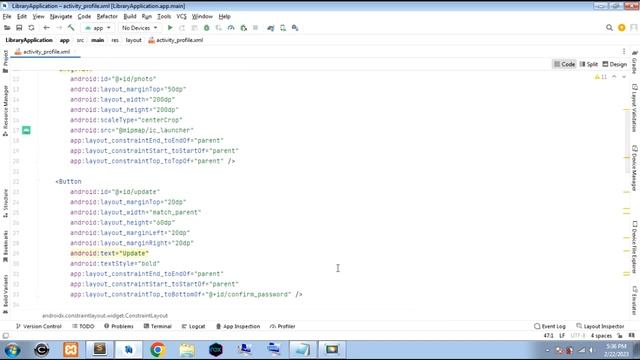Screen dimensions: 640x360
Task: Click the warnings indicator showing 11
Action: pyautogui.click(x=601, y=77)
